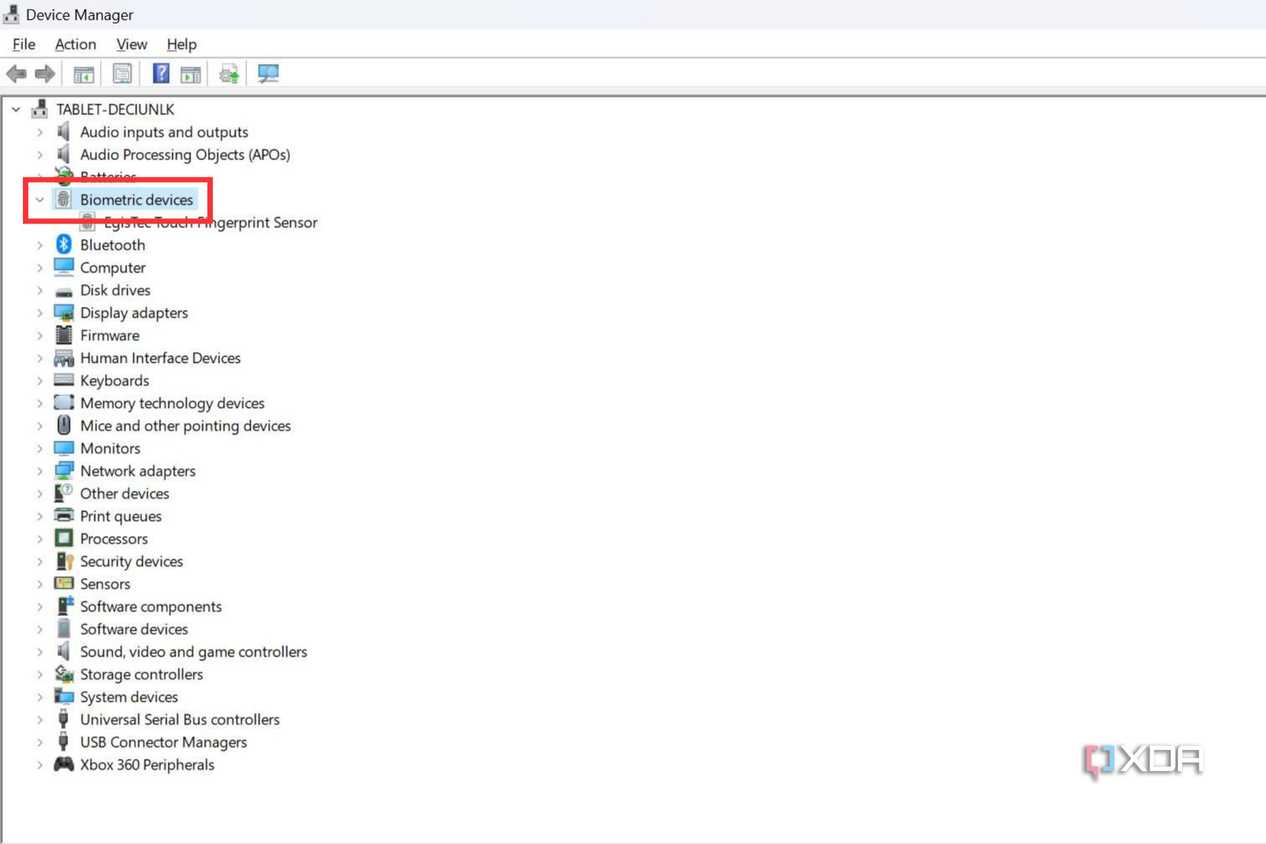The height and width of the screenshot is (844, 1266).
Task: Expand the Storage controllers chevron
Action: coord(40,674)
